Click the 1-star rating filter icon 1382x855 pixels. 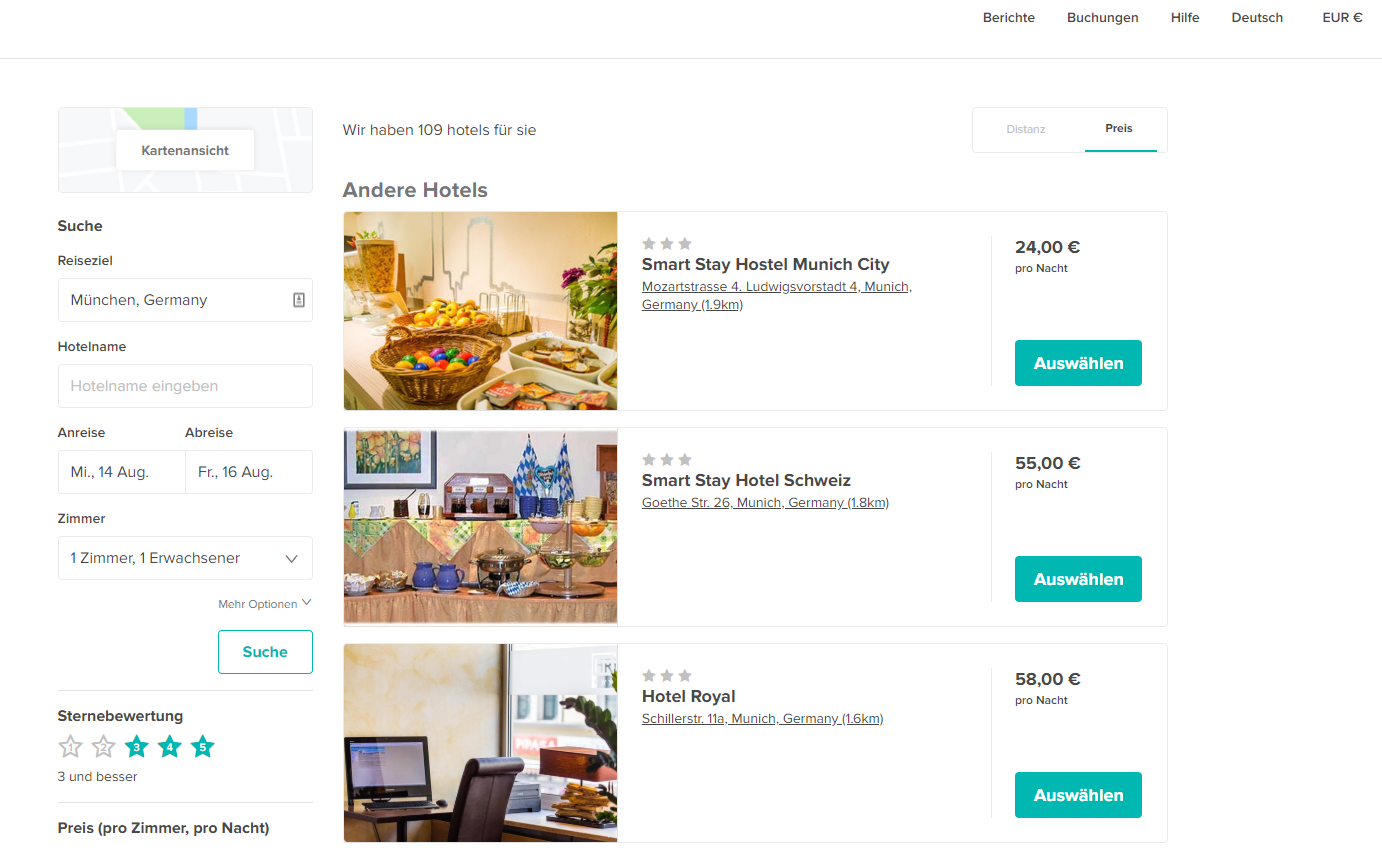(70, 747)
